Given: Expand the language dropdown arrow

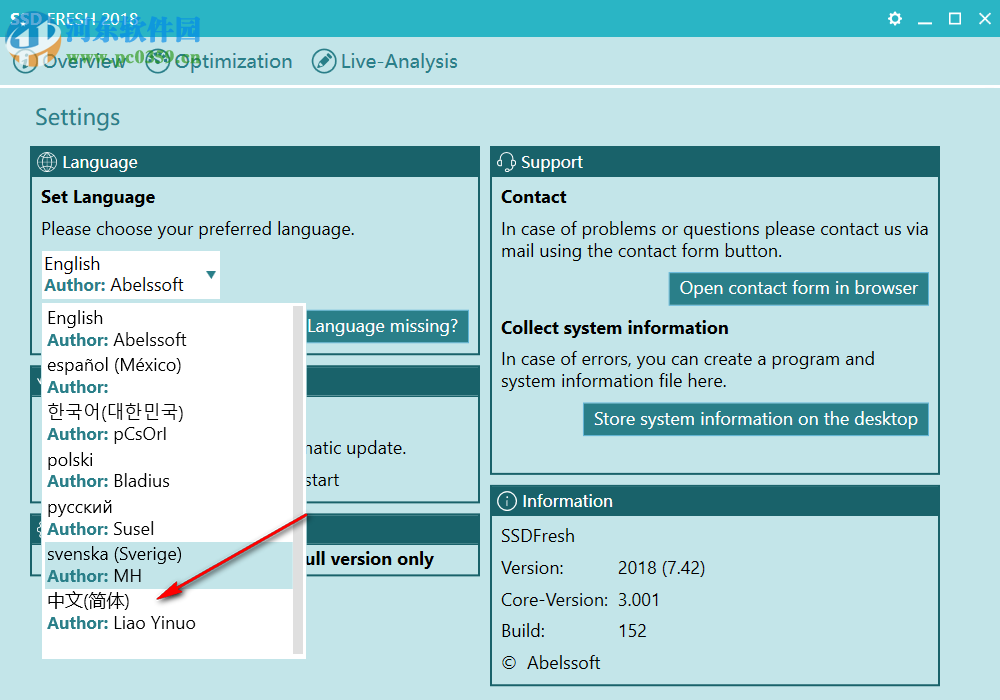Looking at the screenshot, I should point(211,275).
